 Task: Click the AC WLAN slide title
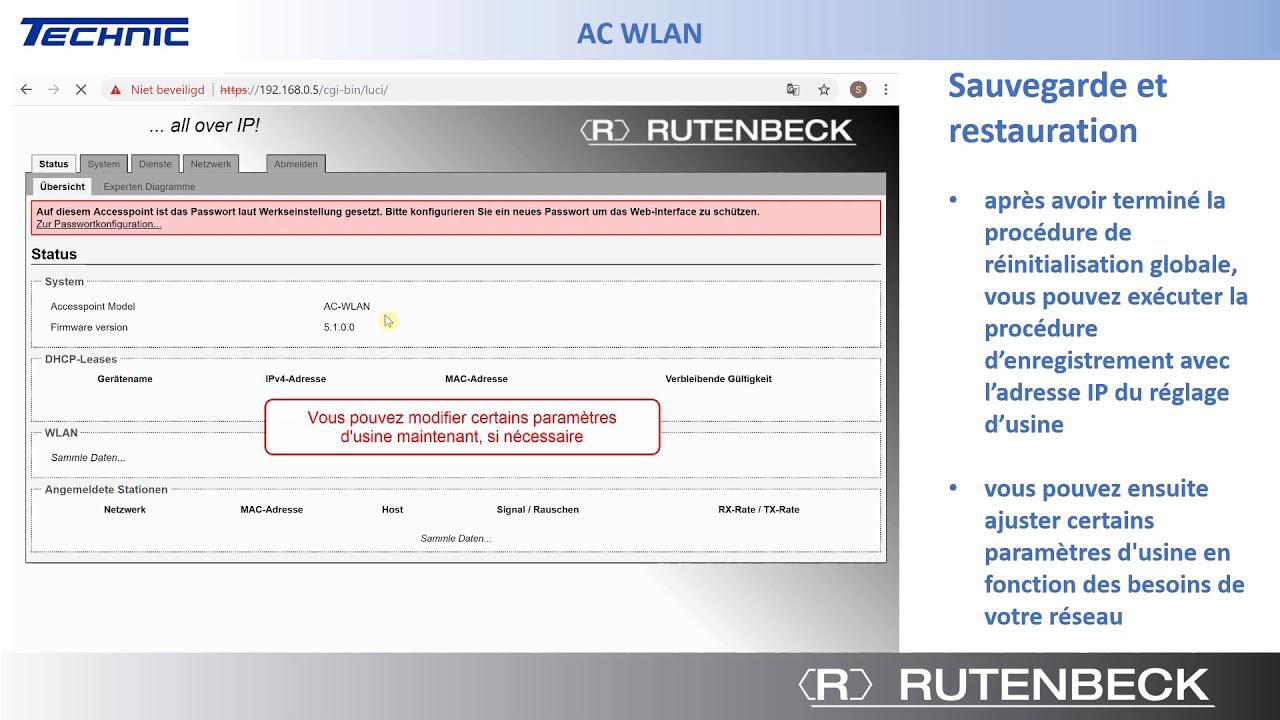click(639, 33)
